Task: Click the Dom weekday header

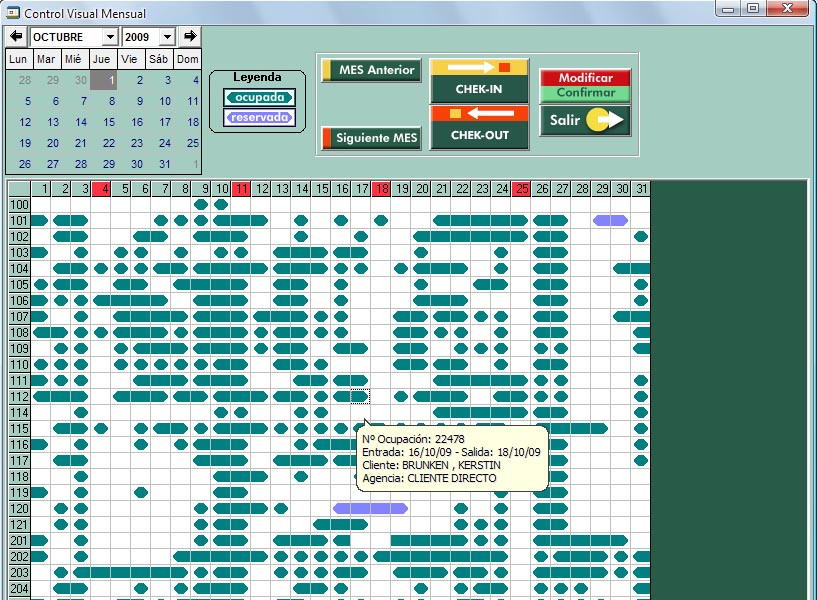Action: 188,59
